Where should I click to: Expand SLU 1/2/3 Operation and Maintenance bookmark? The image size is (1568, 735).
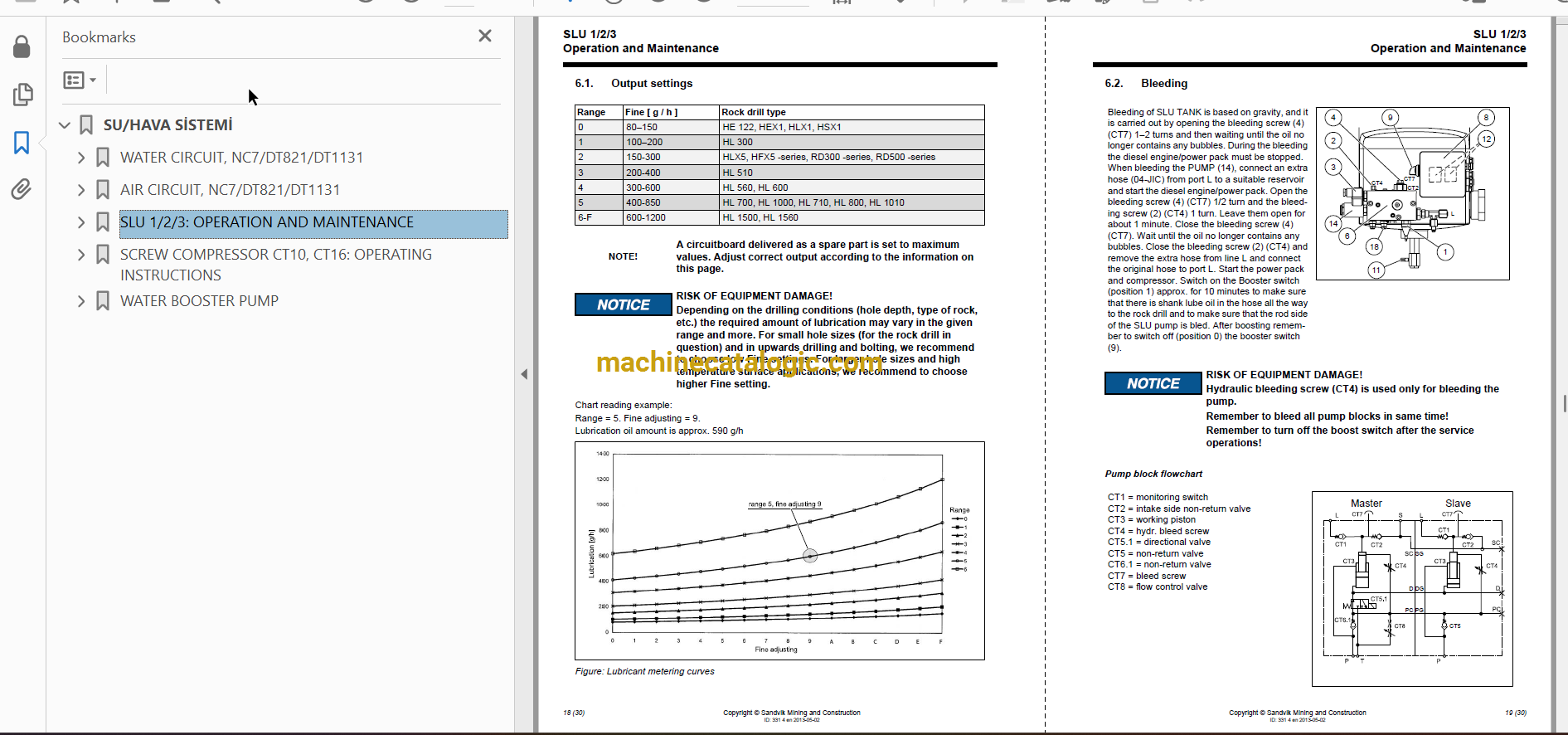point(81,222)
